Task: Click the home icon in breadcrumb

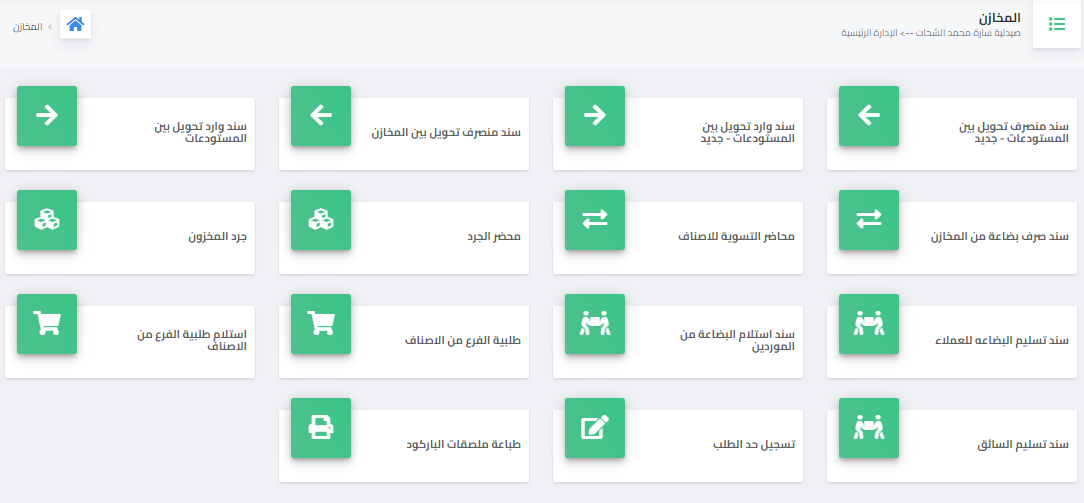Action: [x=75, y=24]
